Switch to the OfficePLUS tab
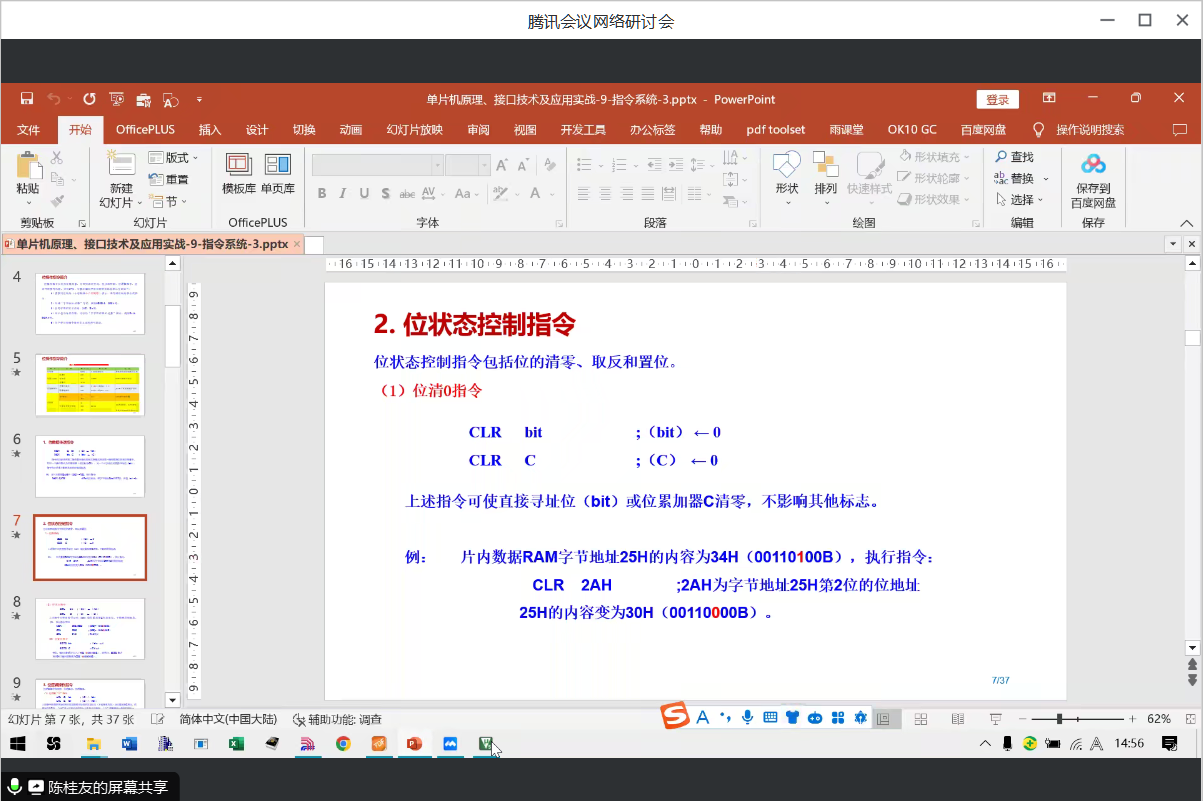Viewport: 1203px width, 801px height. pyautogui.click(x=145, y=130)
